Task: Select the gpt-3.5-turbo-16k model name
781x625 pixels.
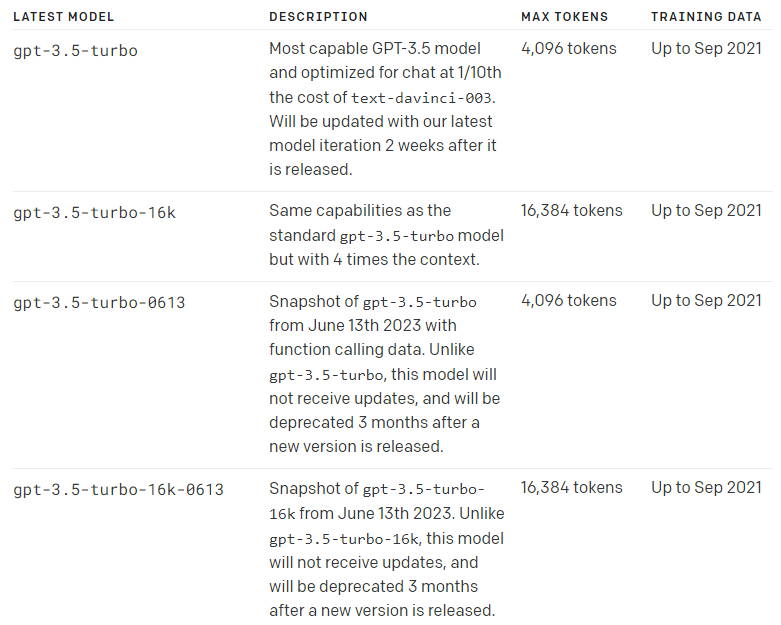Action: [x=94, y=213]
